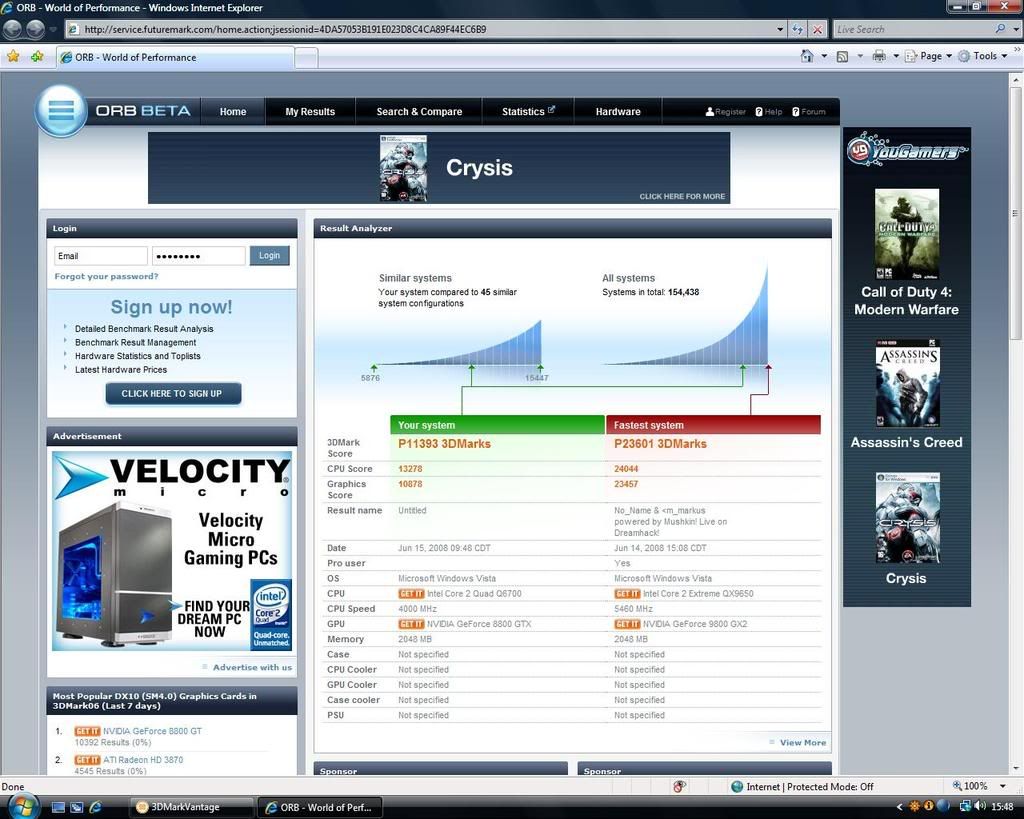
Task: Click the Print toolbar icon
Action: click(x=879, y=56)
